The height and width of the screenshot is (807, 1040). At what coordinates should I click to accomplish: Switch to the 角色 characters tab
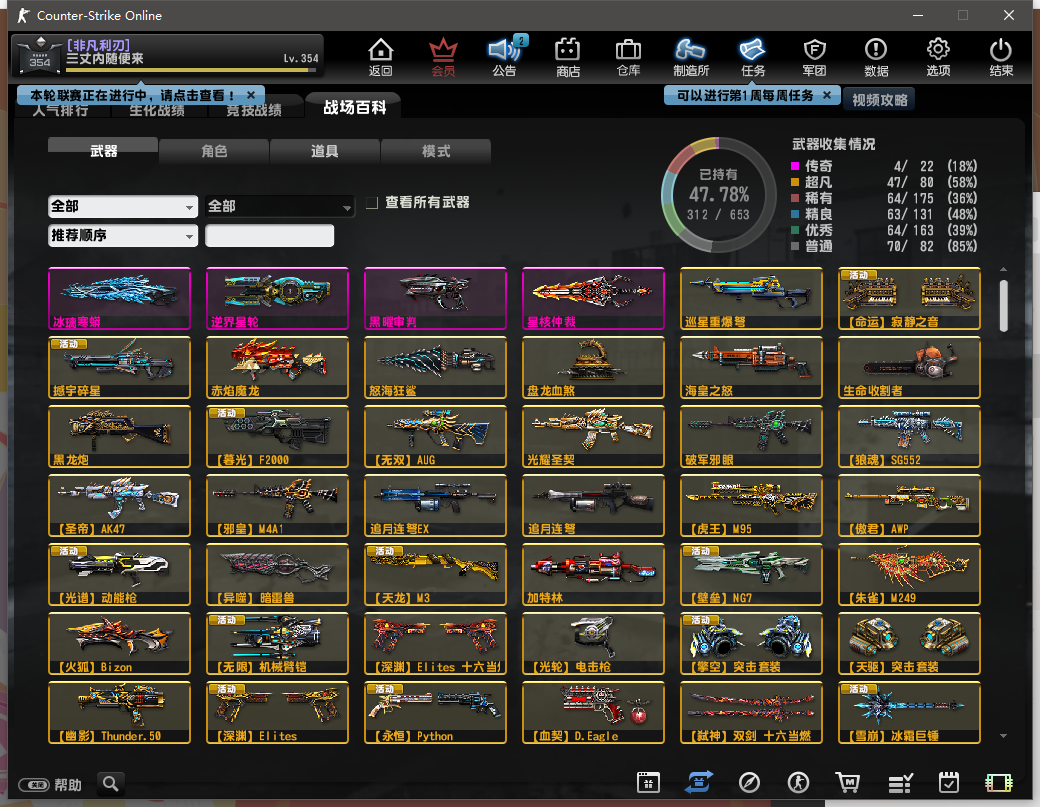pos(214,151)
